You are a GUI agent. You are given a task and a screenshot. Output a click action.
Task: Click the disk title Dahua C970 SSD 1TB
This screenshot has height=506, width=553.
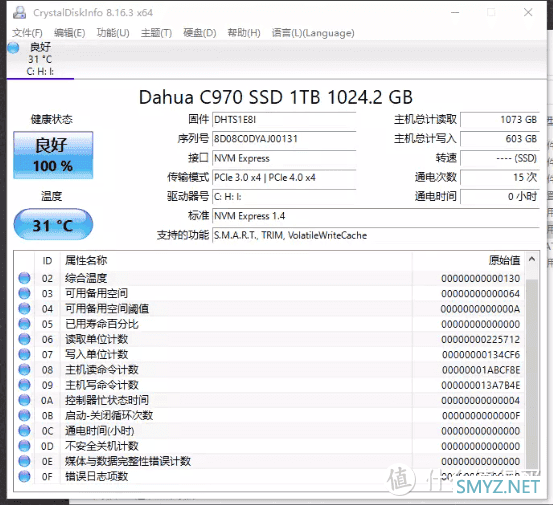(275, 97)
